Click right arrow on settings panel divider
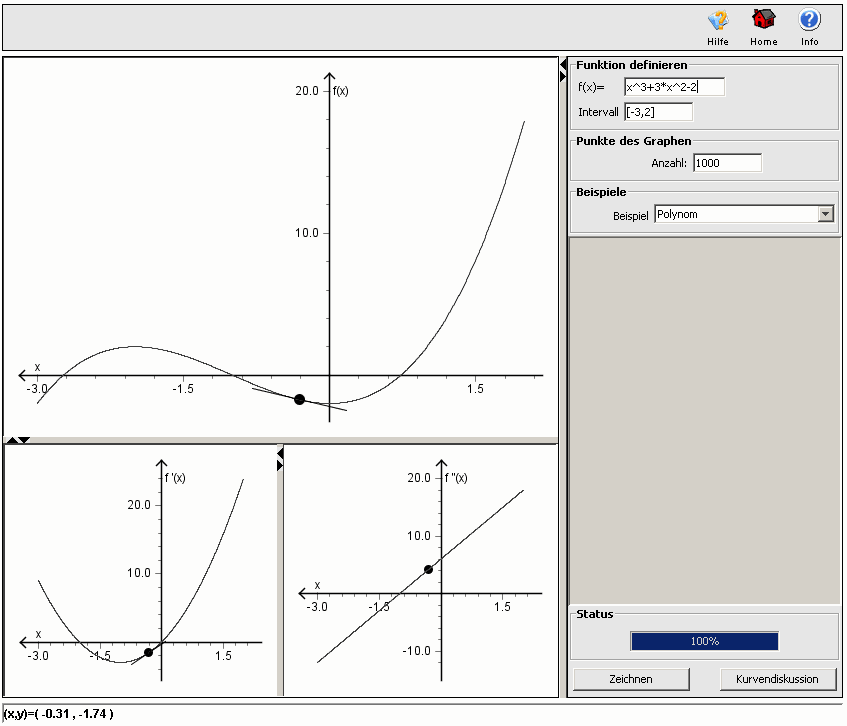 click(563, 77)
